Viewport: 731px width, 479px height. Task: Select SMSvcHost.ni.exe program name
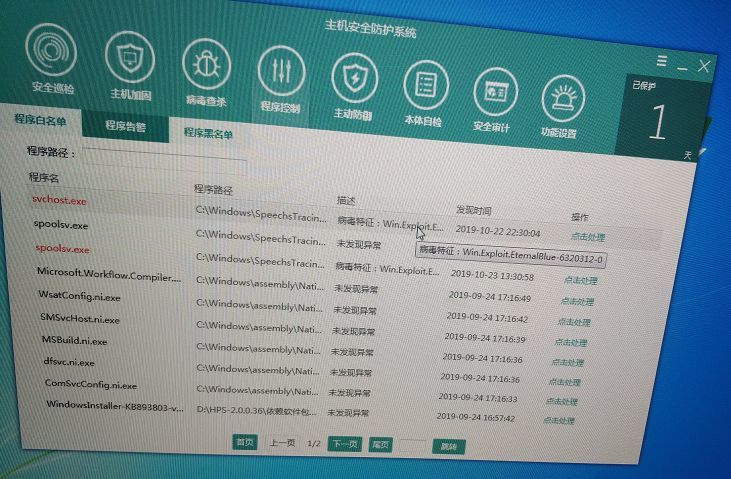coord(80,319)
